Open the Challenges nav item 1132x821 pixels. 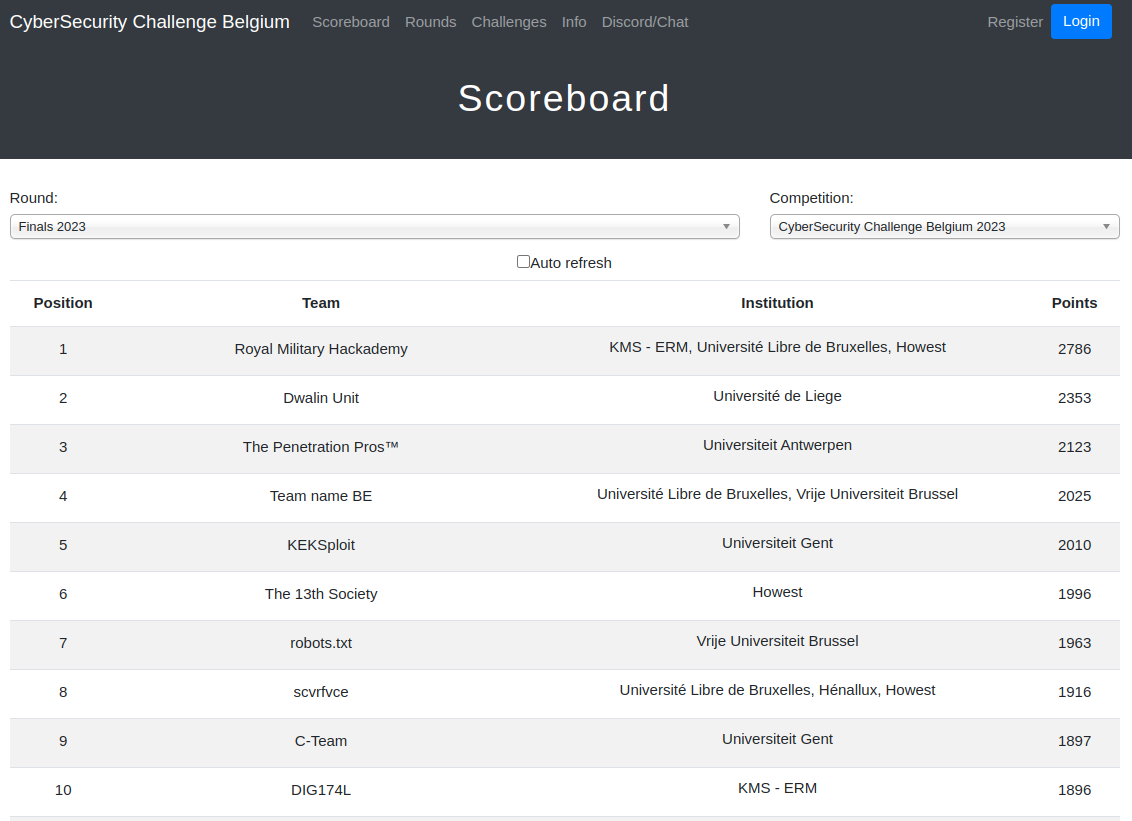[x=509, y=22]
